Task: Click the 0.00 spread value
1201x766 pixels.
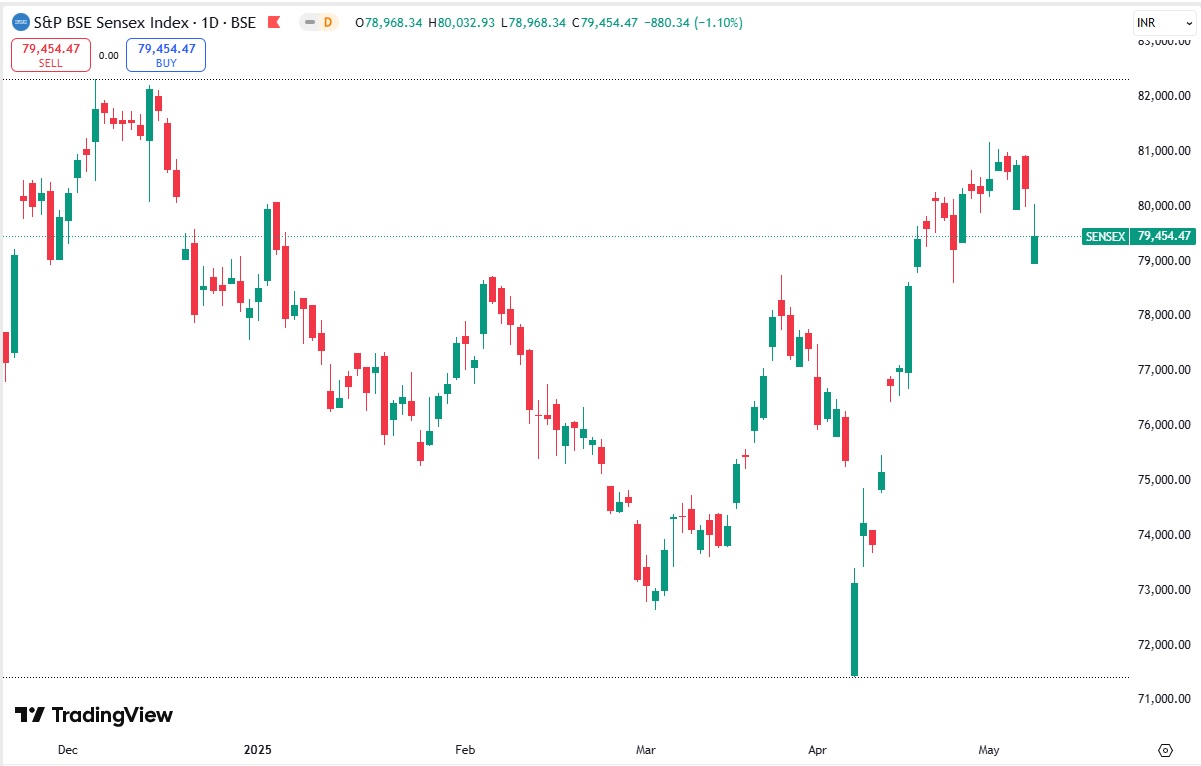Action: [108, 56]
